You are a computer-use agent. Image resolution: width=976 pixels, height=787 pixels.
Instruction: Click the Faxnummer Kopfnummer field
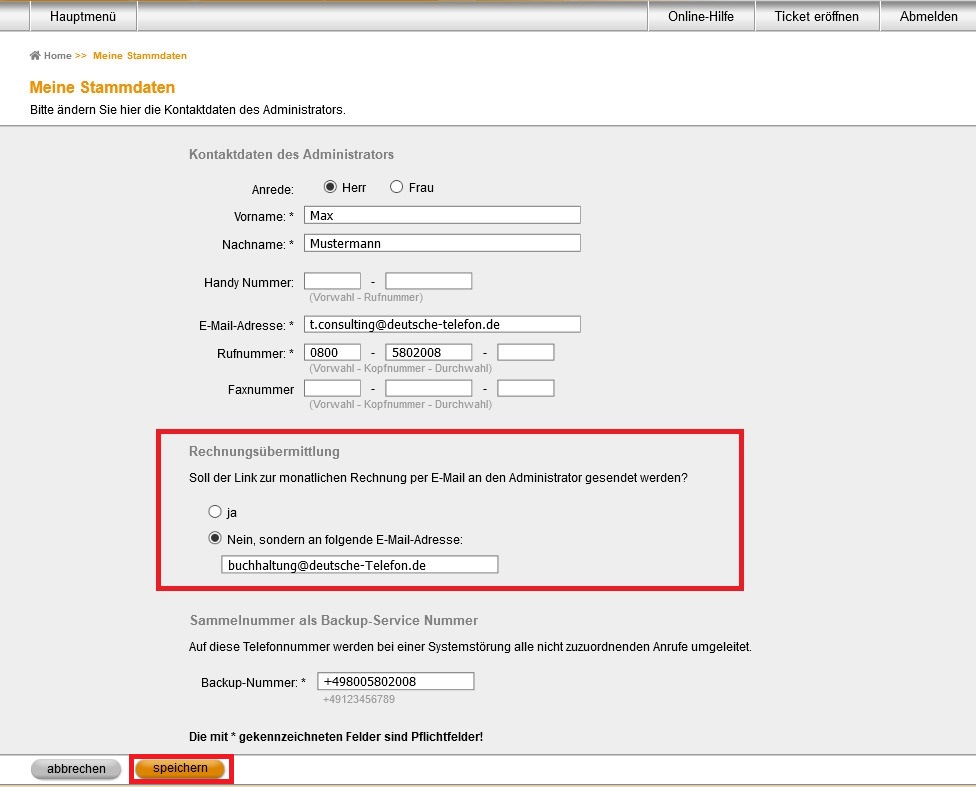pos(428,388)
